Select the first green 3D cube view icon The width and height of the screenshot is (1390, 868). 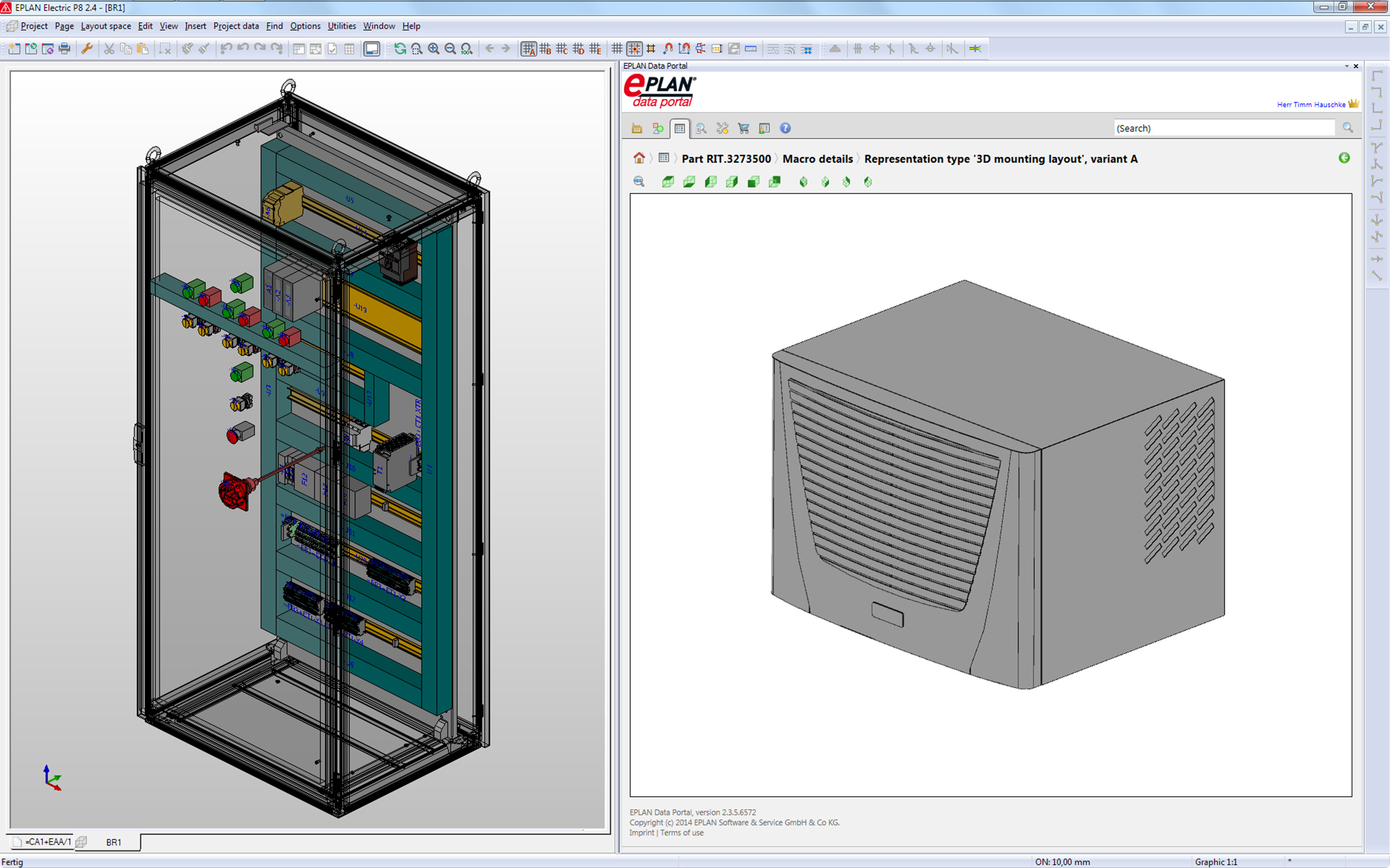click(668, 182)
